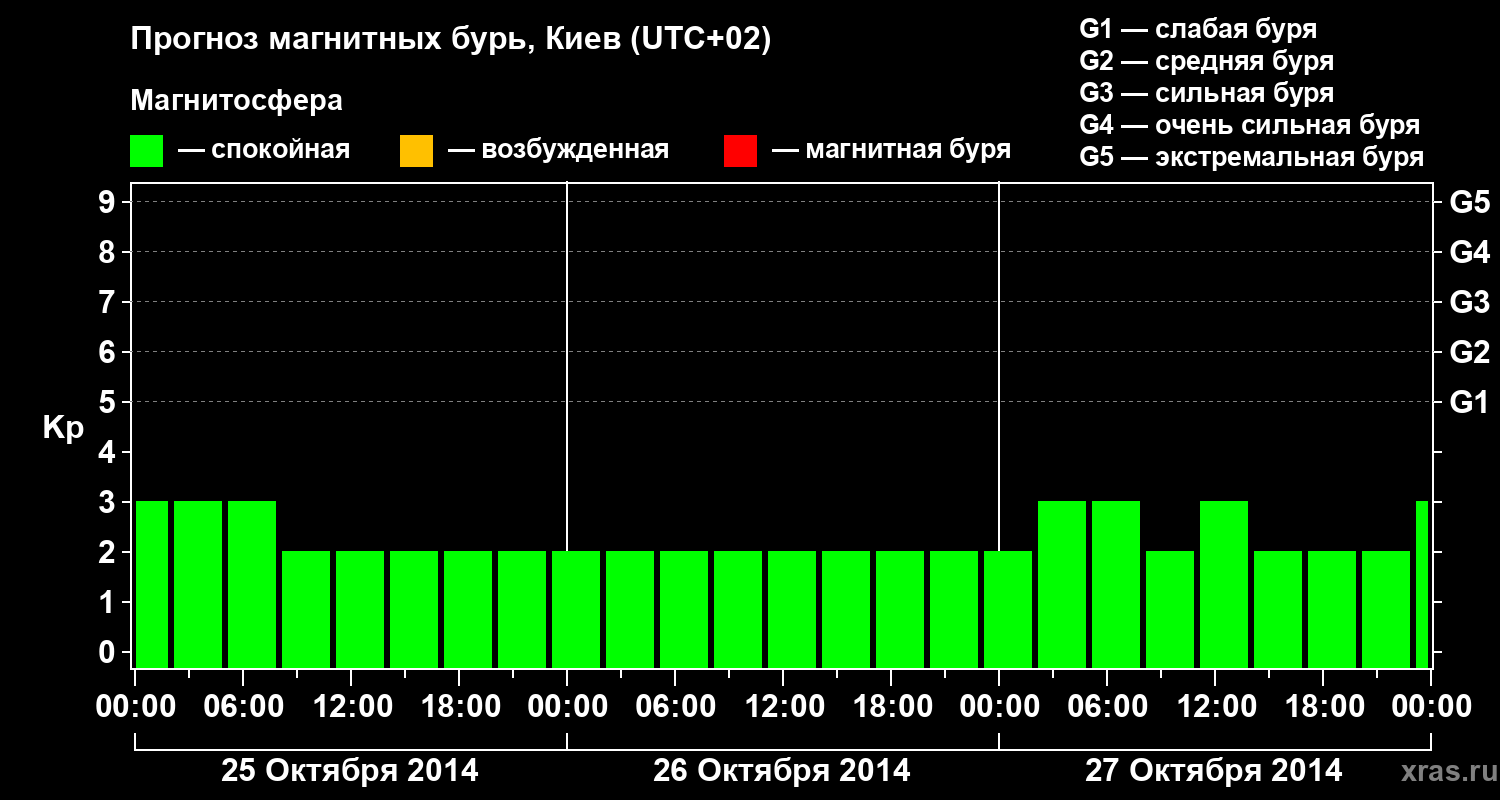
Task: Select the title 'Прогноз магнитных бурь, Киев (UTC+02)'
Action: point(451,40)
